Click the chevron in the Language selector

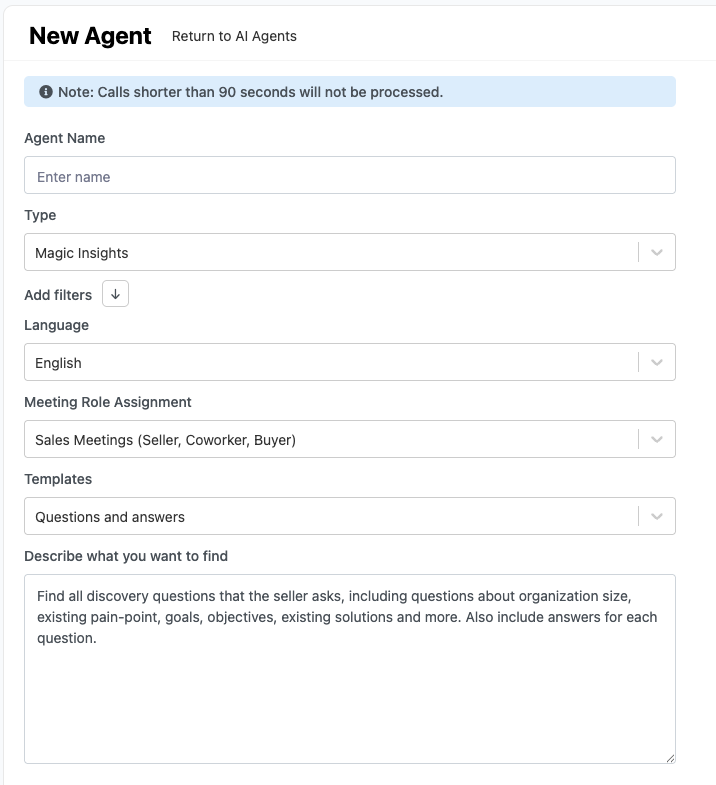point(657,363)
